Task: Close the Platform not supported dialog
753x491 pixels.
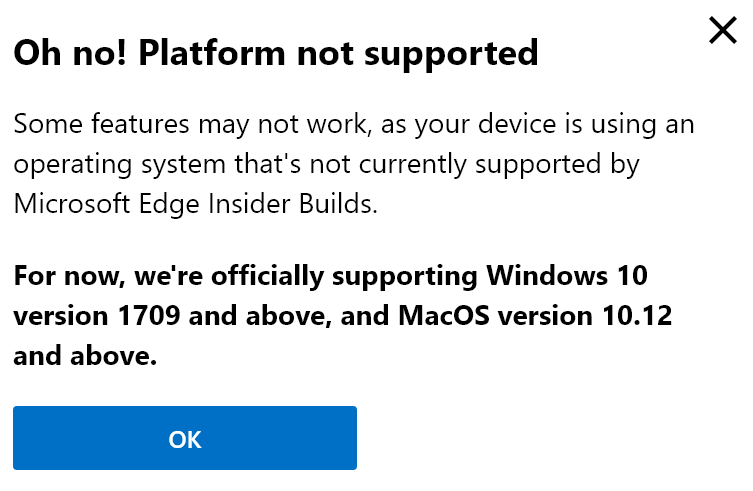Action: pos(722,31)
